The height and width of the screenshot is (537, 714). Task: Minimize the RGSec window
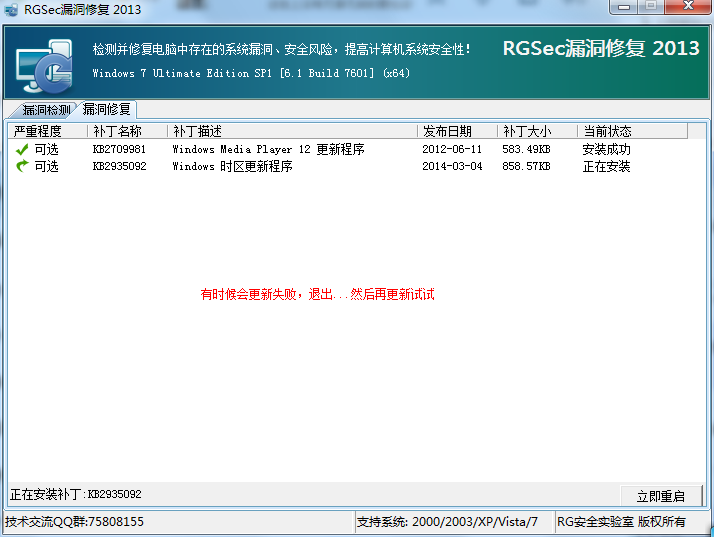pyautogui.click(x=624, y=7)
